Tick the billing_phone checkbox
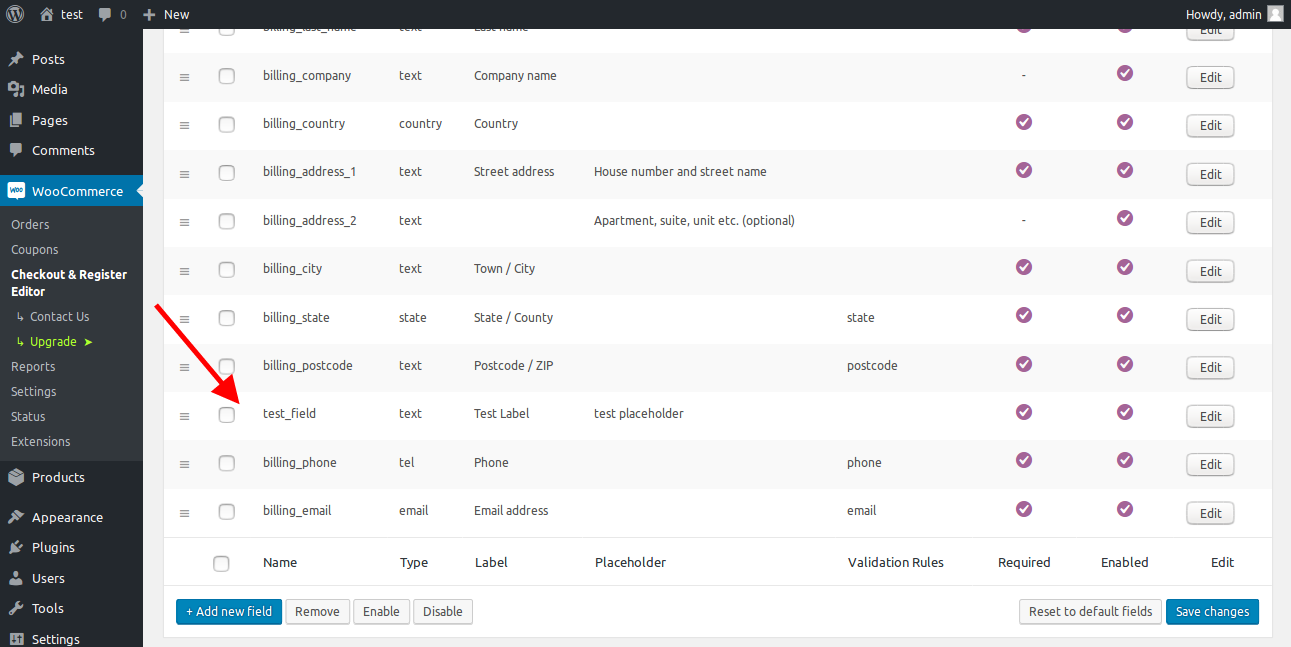This screenshot has height=647, width=1291. 227,463
